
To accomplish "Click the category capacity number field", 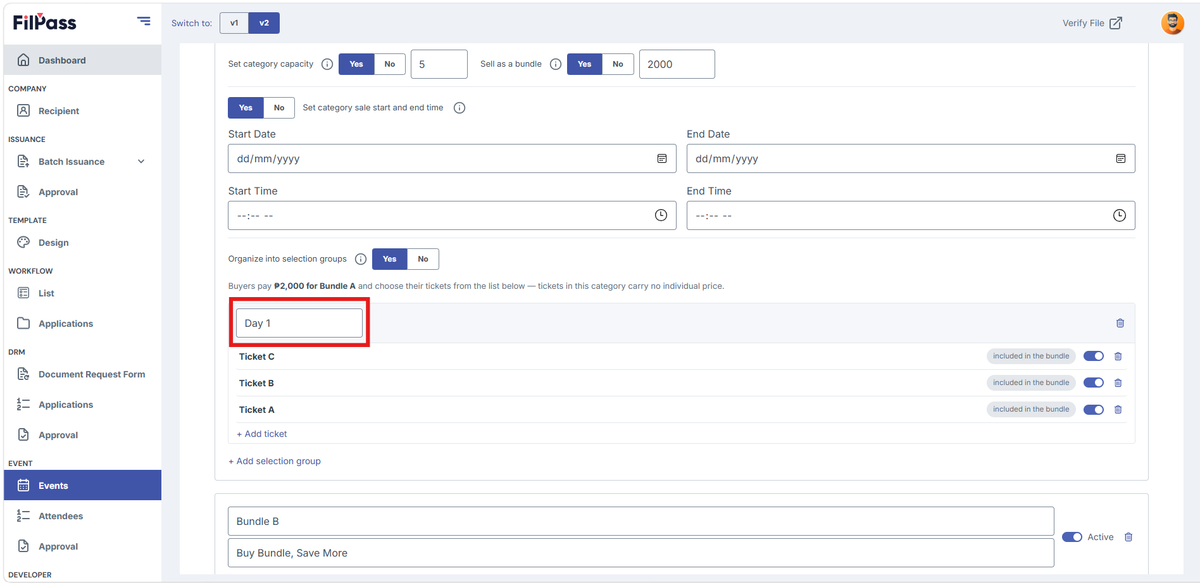I will coord(439,64).
